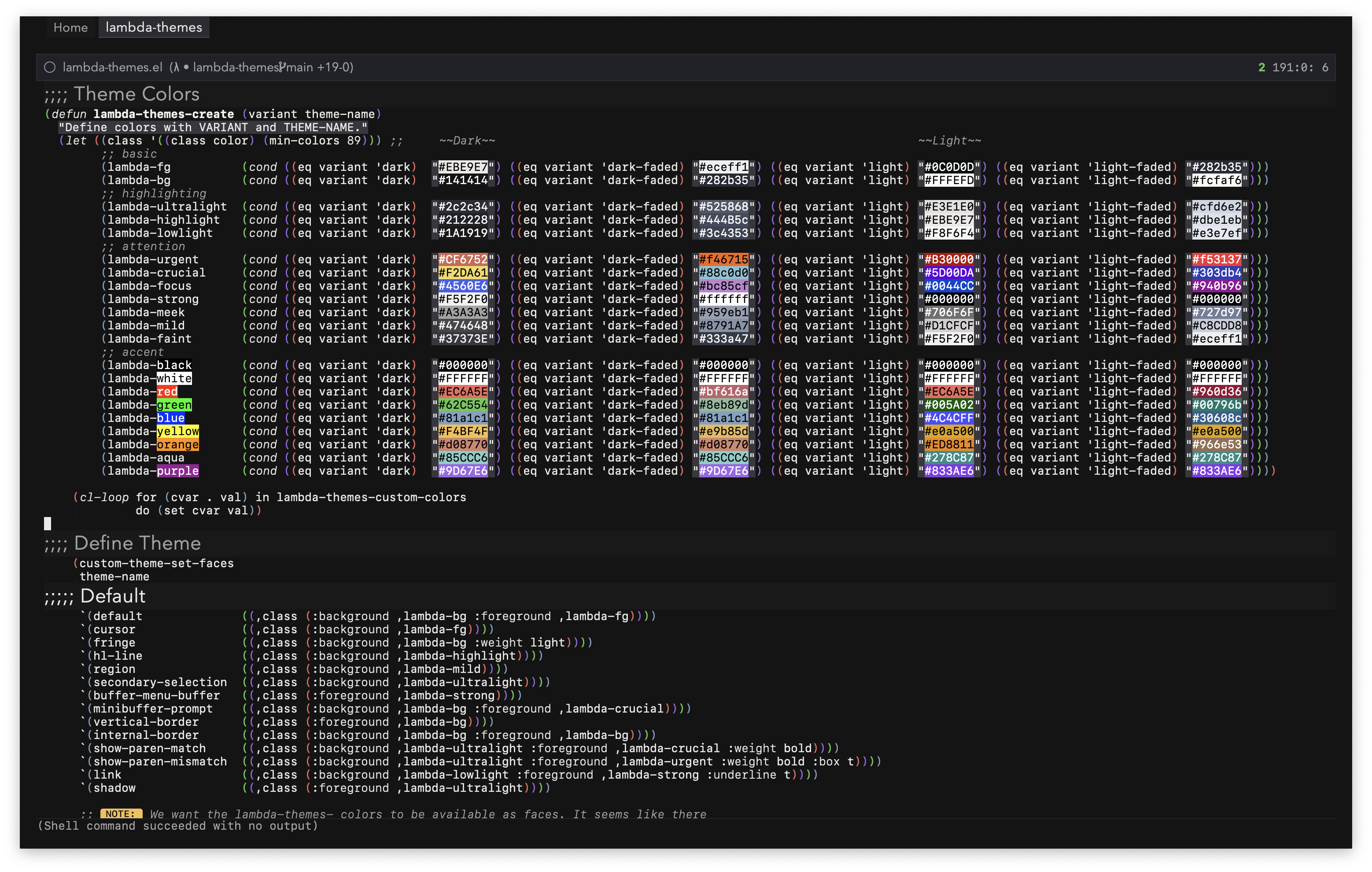This screenshot has width=1372, height=872.
Task: Click the lambda mode symbol in modeline
Action: 176,67
